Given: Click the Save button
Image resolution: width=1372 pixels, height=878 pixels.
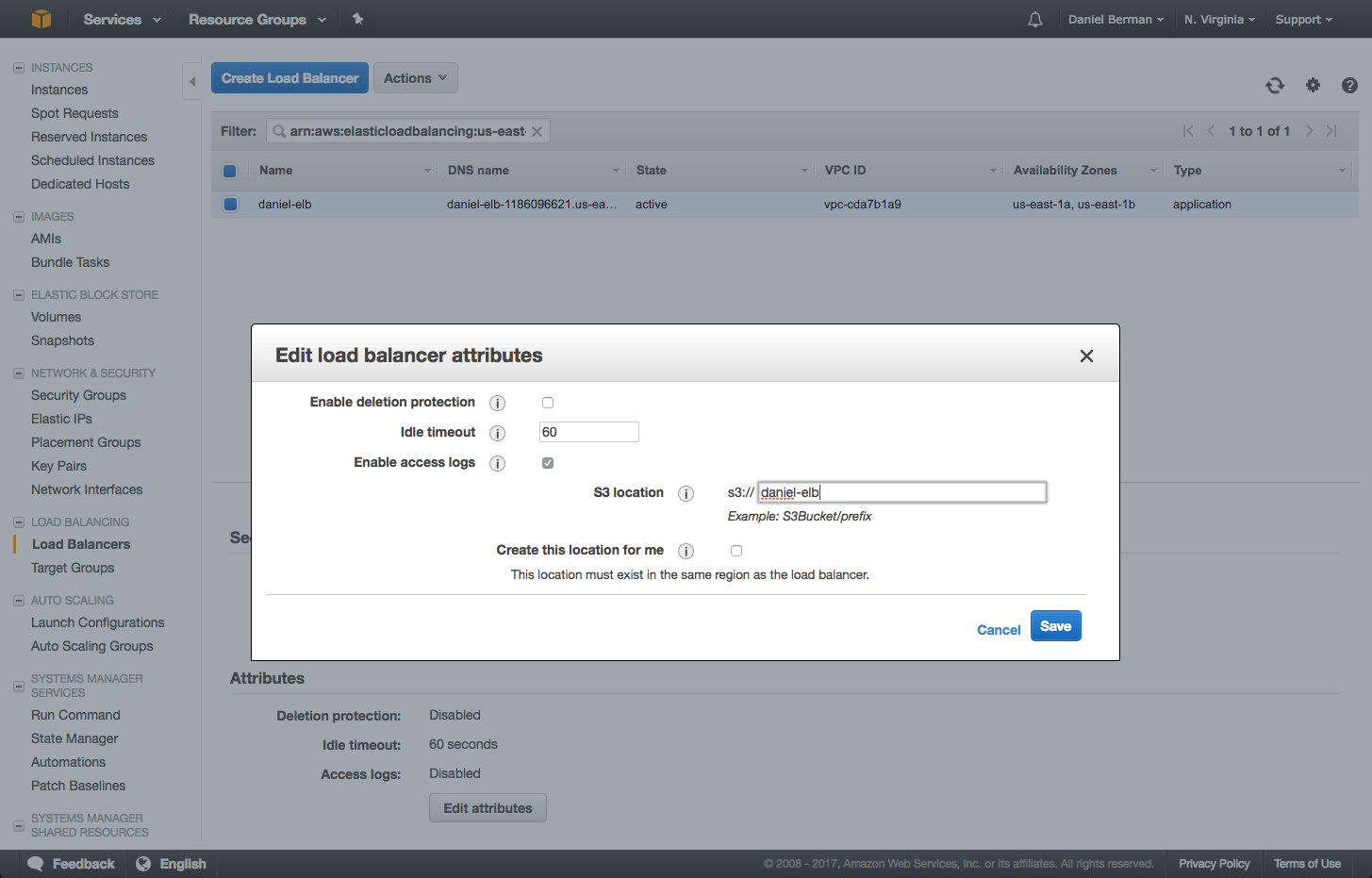Looking at the screenshot, I should point(1055,625).
